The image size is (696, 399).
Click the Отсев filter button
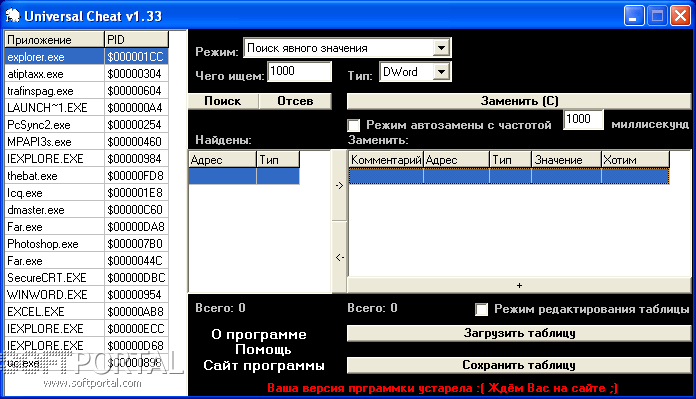tap(295, 101)
